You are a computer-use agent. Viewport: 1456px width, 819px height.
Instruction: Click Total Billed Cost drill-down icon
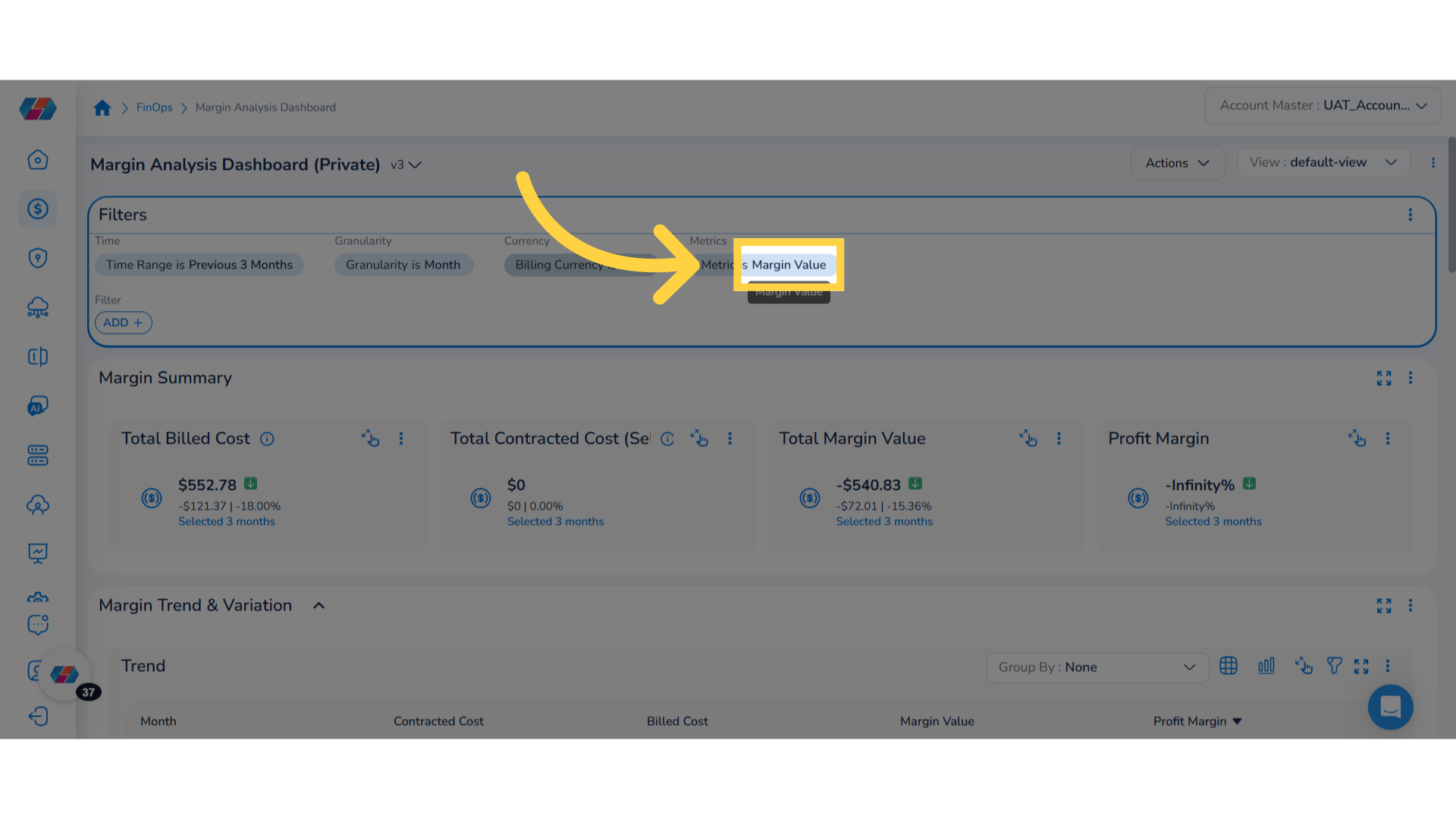pos(370,438)
